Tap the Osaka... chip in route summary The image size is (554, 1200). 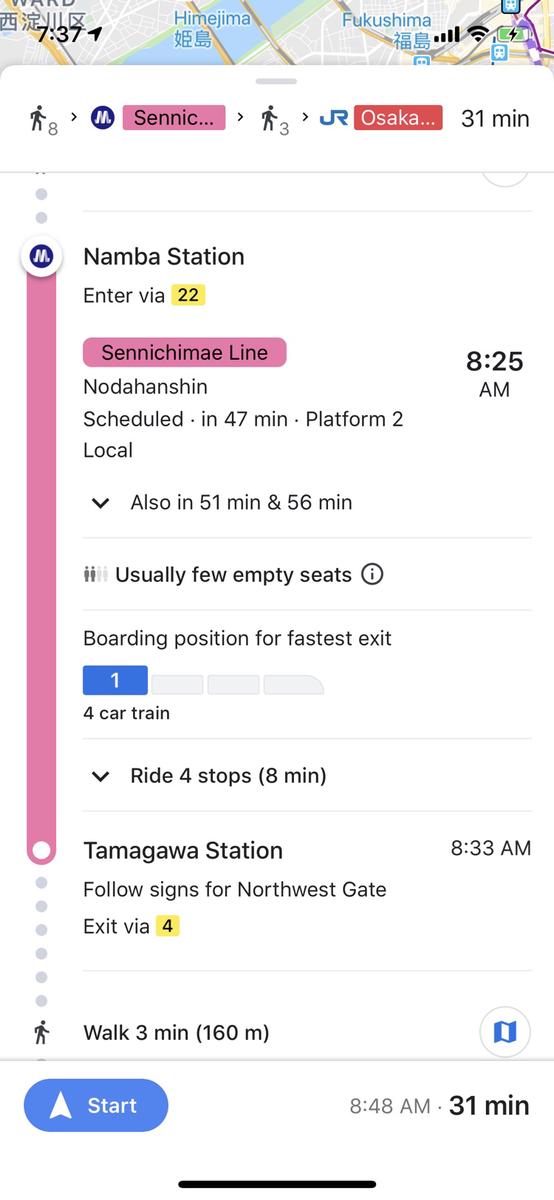click(397, 118)
